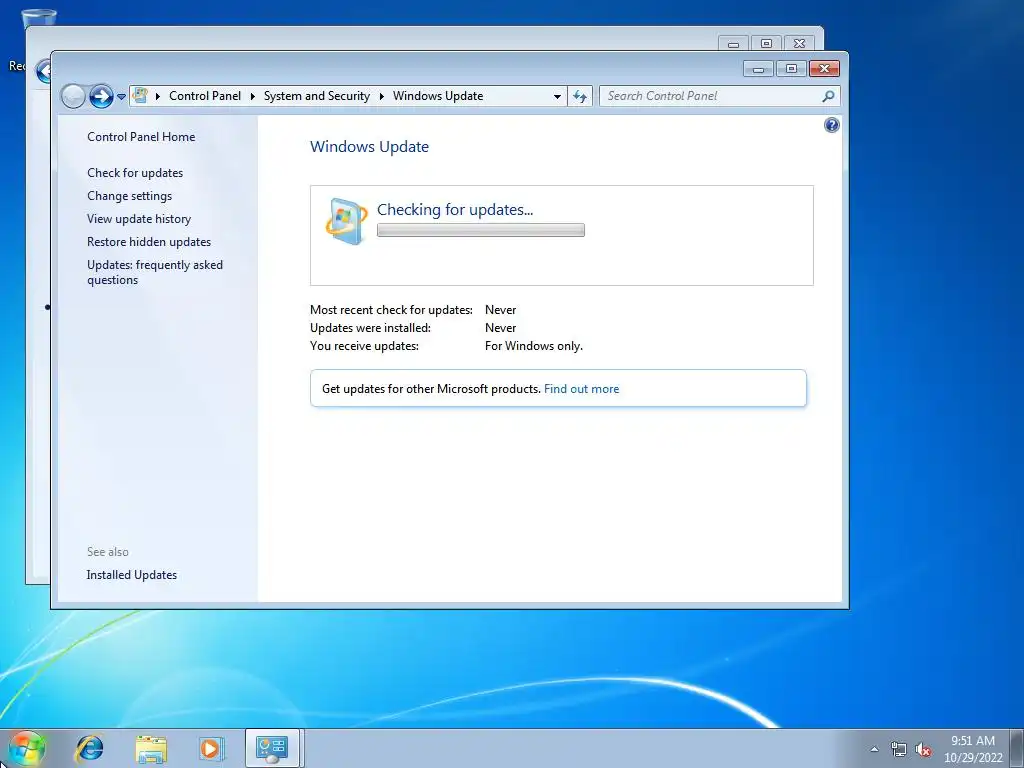Click the muted volume tray icon
The width and height of the screenshot is (1024, 768).
[923, 749]
